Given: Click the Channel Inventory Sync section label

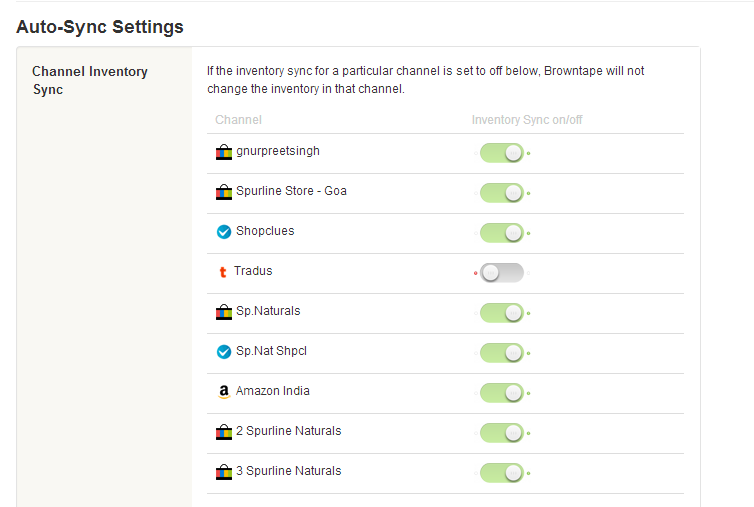Looking at the screenshot, I should 89,81.
